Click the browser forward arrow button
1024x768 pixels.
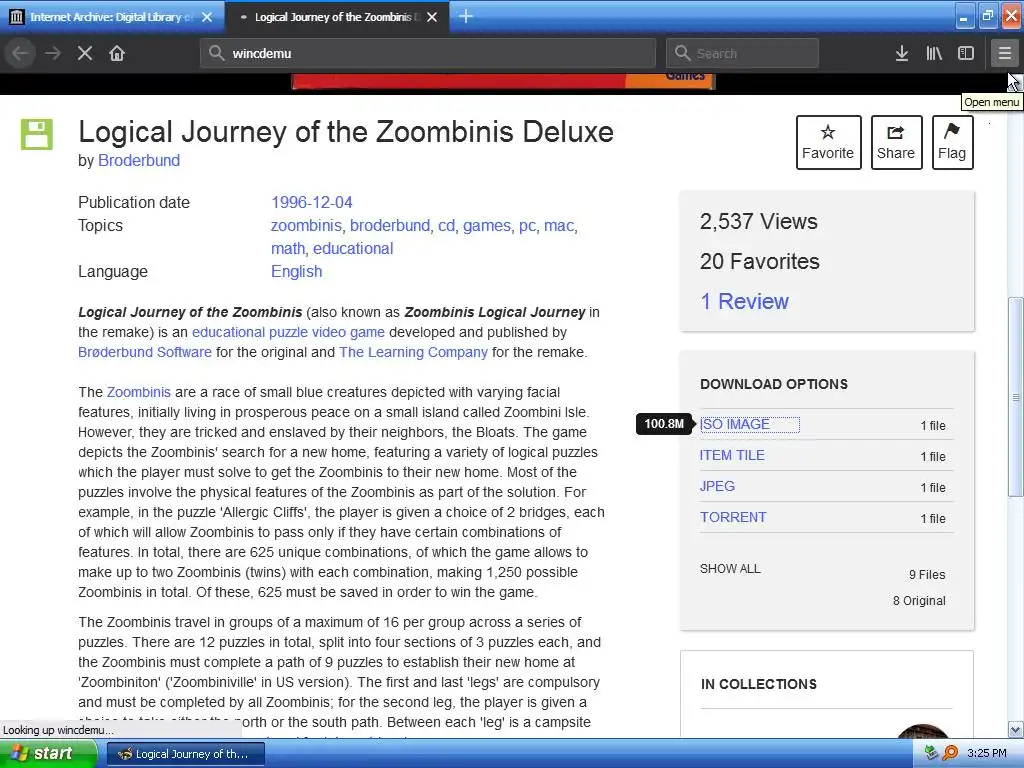coord(53,53)
